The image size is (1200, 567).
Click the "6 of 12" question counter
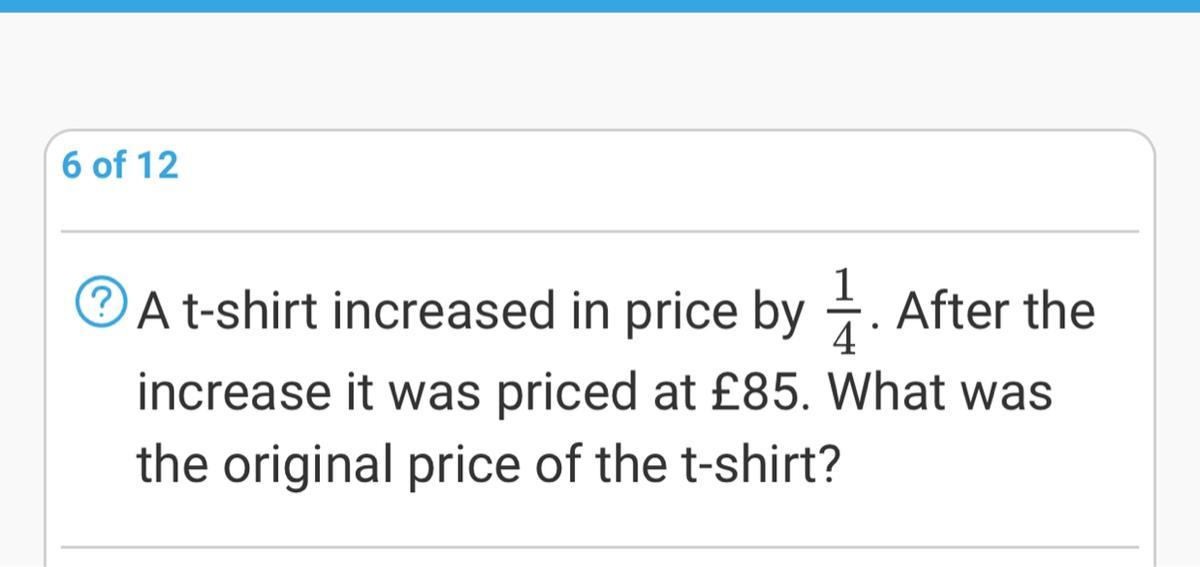[120, 165]
